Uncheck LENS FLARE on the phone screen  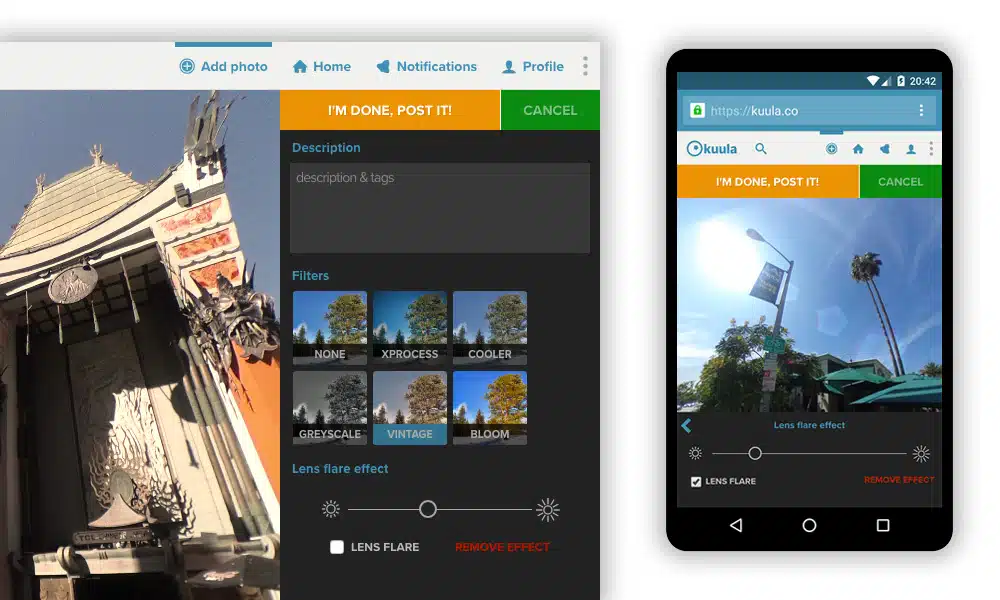pos(697,481)
